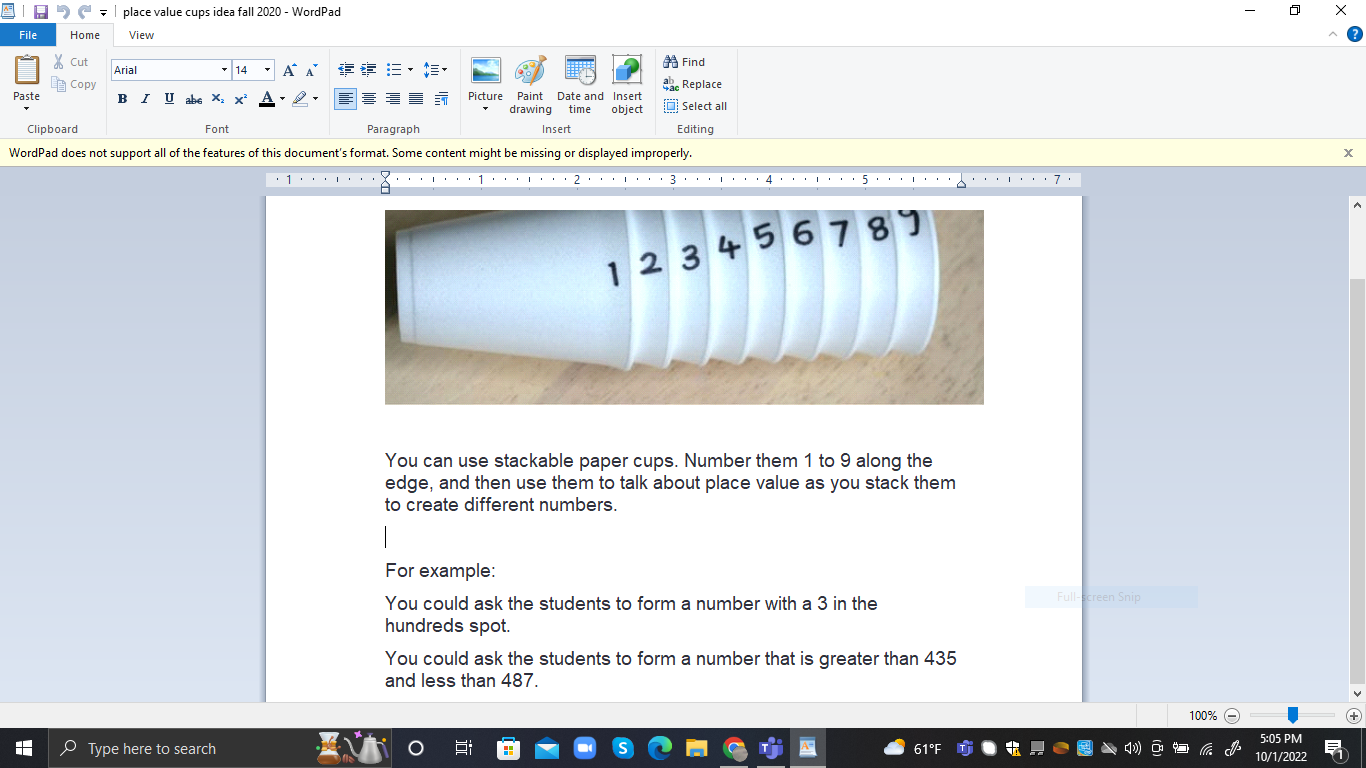Viewport: 1366px width, 768px height.
Task: Open the File menu
Action: point(28,34)
